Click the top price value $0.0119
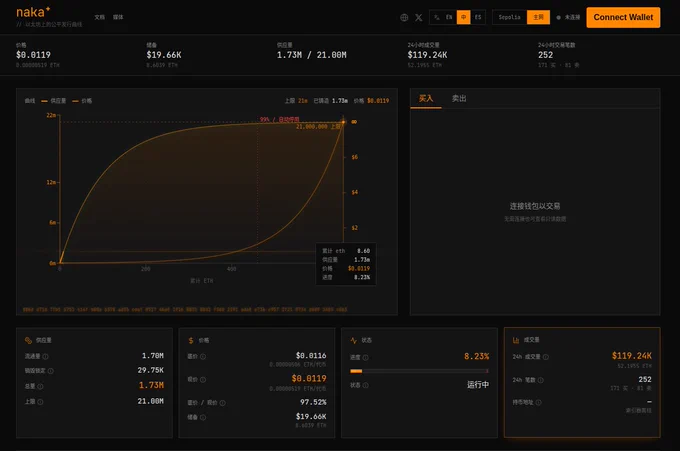Viewport: 680px width, 451px height. coord(33,55)
